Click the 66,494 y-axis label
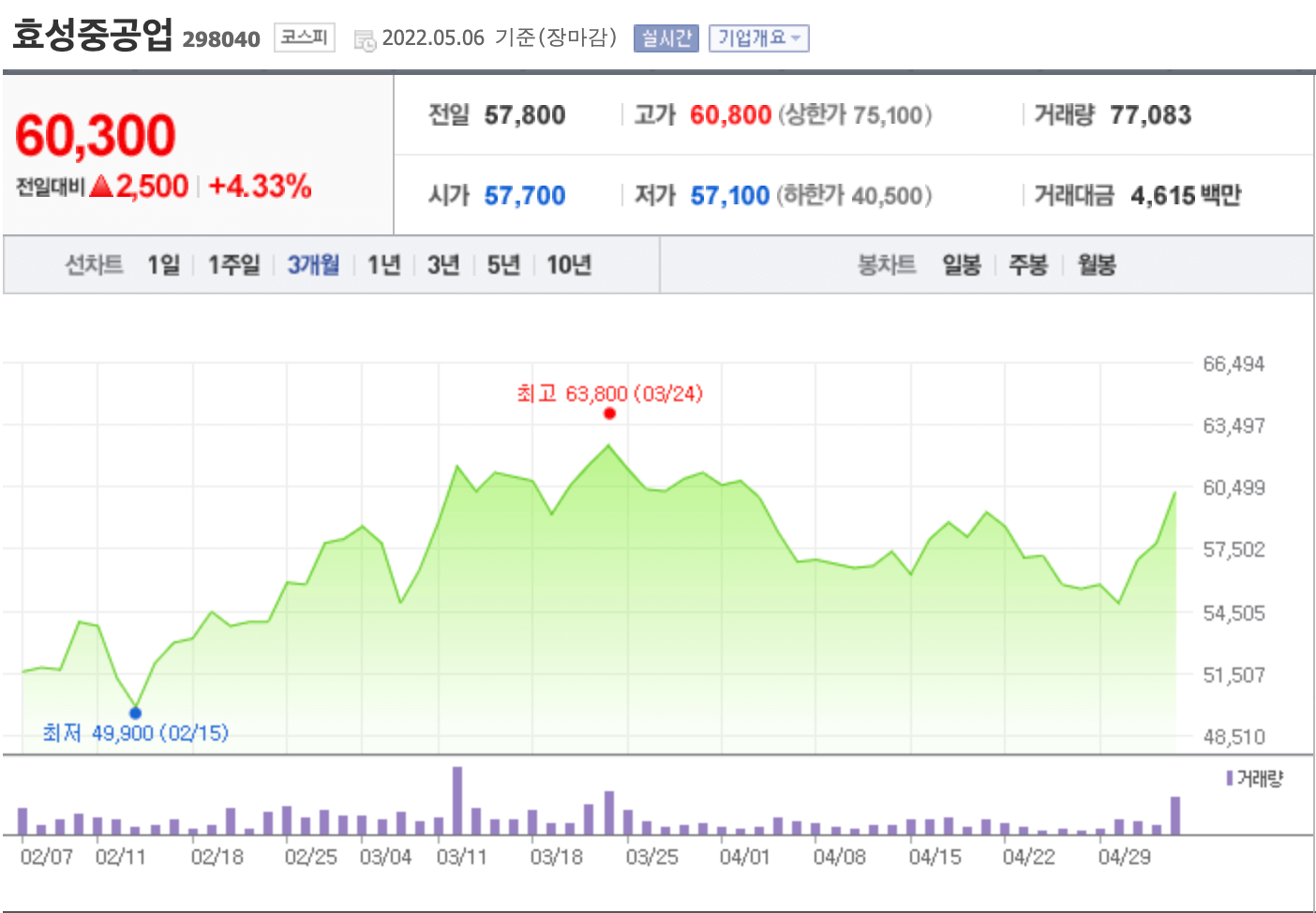1316x913 pixels. 1234,364
